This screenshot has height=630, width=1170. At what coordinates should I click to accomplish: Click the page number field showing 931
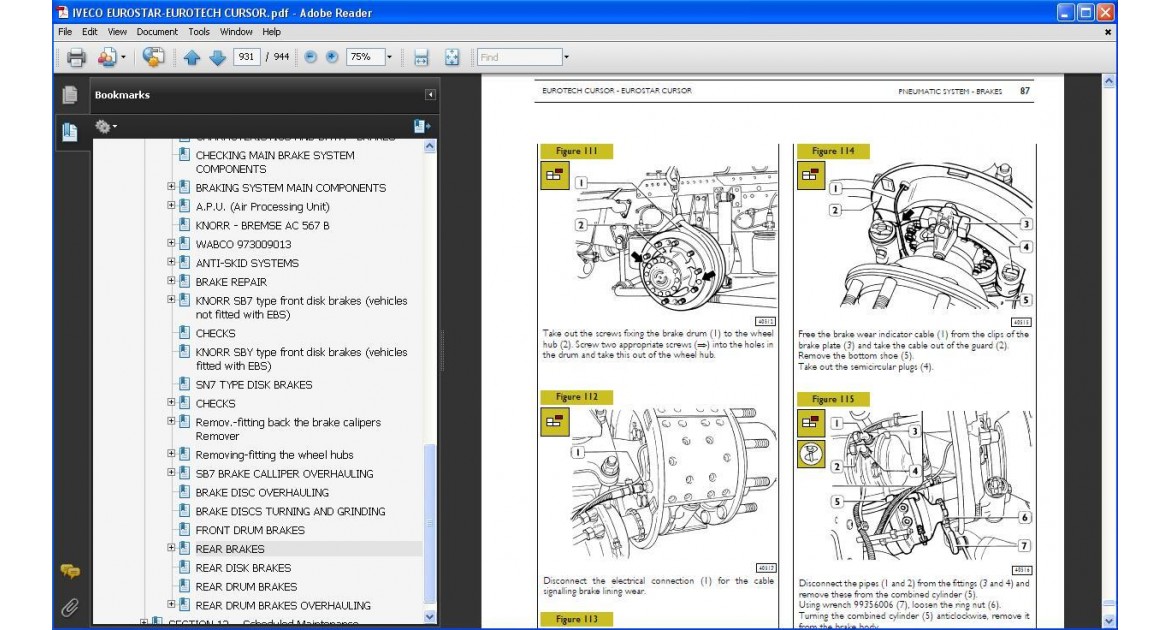[x=246, y=57]
